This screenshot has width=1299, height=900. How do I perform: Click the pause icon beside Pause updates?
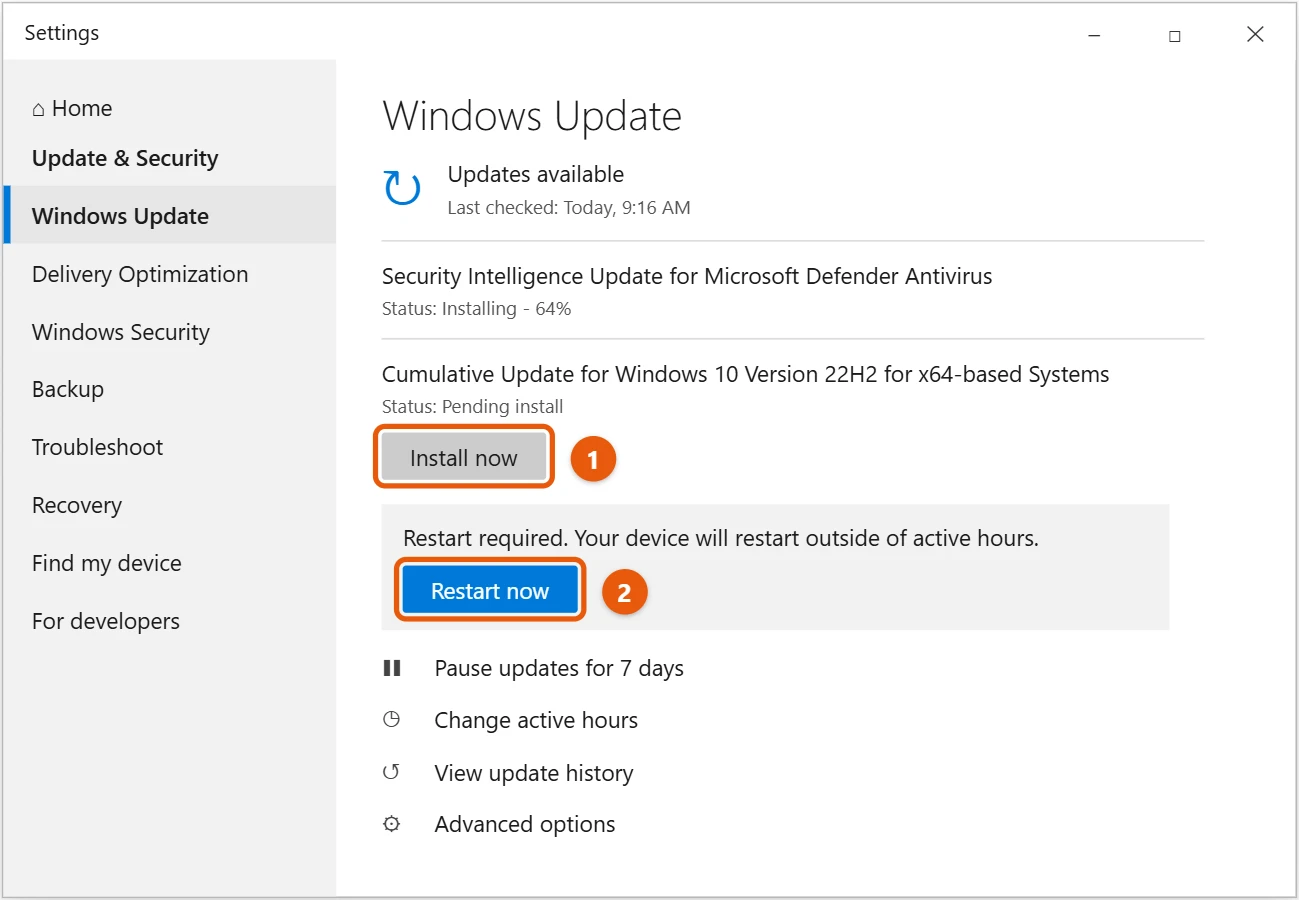[x=392, y=668]
